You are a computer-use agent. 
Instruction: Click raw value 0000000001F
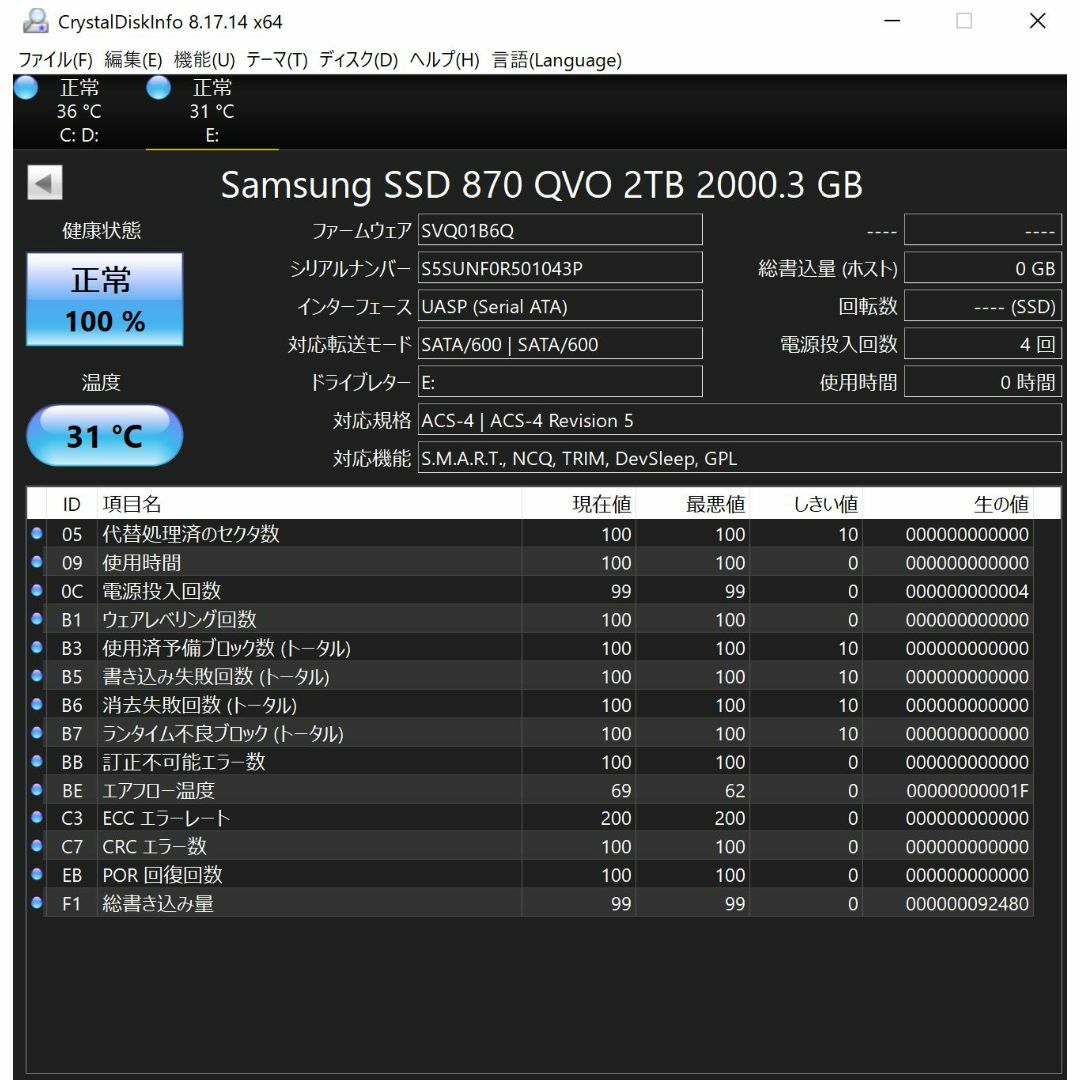click(967, 790)
